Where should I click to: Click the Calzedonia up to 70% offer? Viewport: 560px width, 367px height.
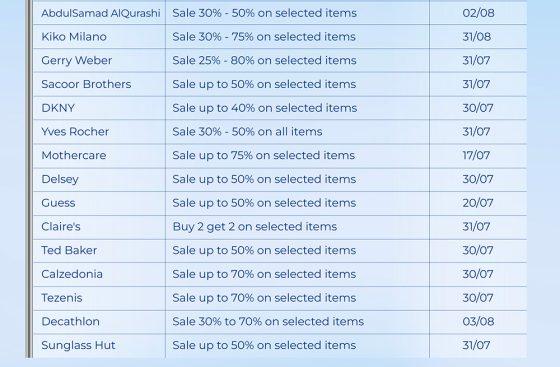(264, 274)
